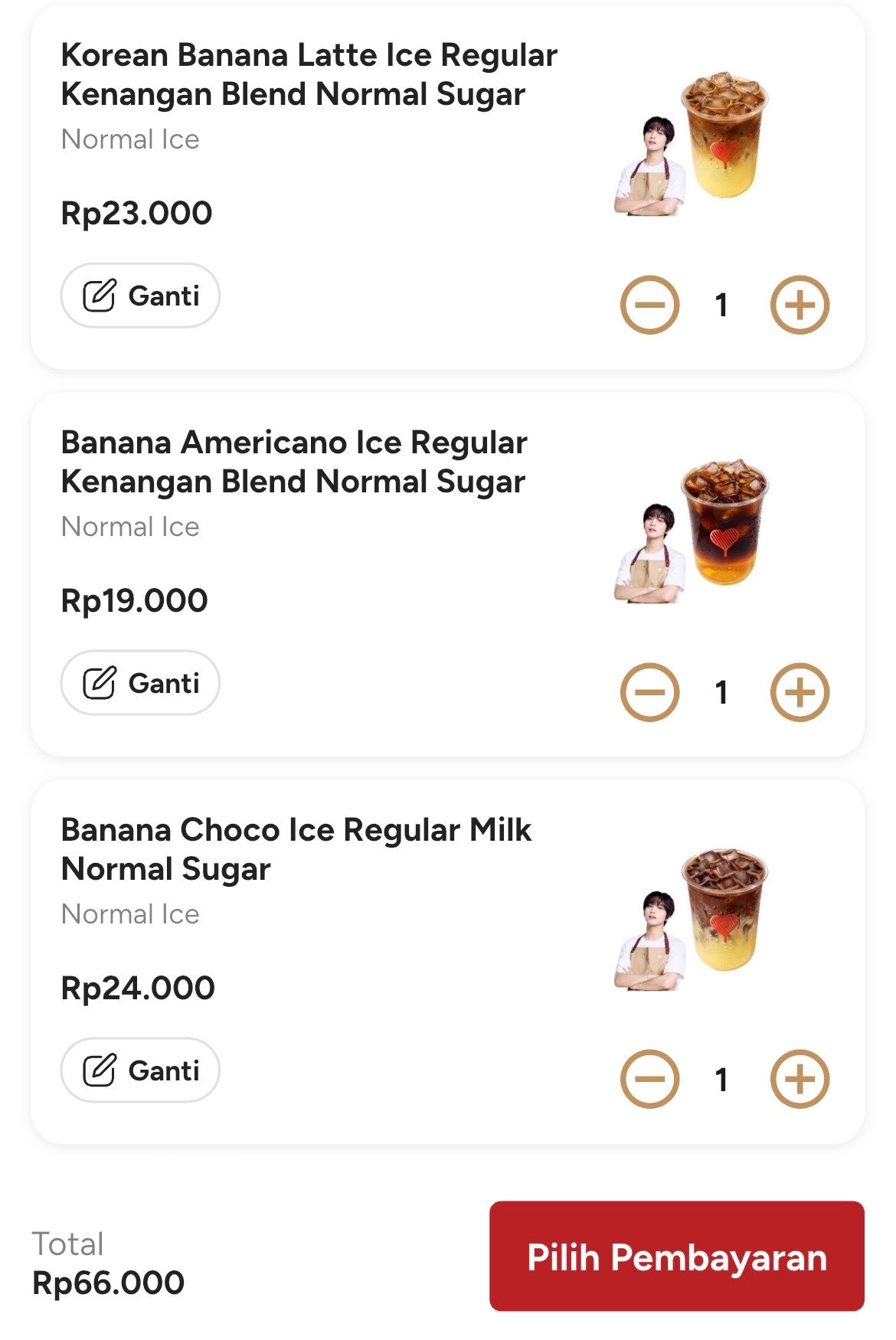Open the Korean Banana Latte product image
The width and height of the screenshot is (896, 1340).
[692, 144]
